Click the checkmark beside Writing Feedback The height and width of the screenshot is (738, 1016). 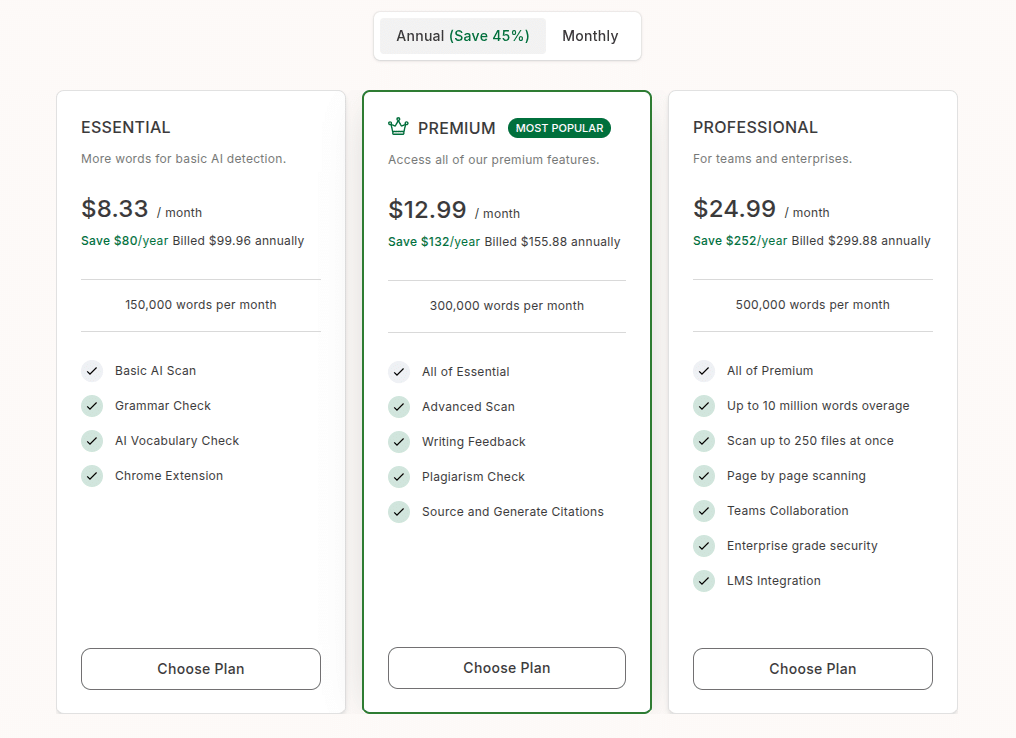tap(398, 441)
